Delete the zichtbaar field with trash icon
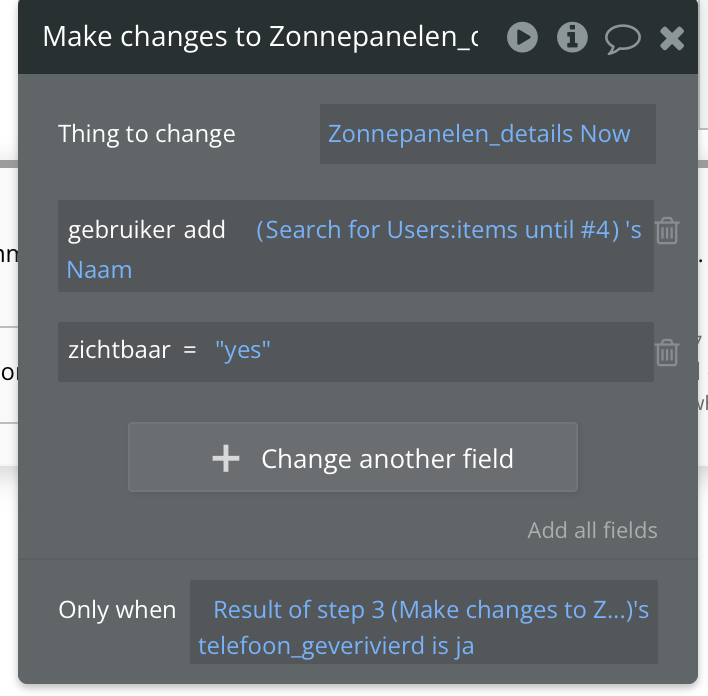Screen dimensions: 708x696 (667, 352)
